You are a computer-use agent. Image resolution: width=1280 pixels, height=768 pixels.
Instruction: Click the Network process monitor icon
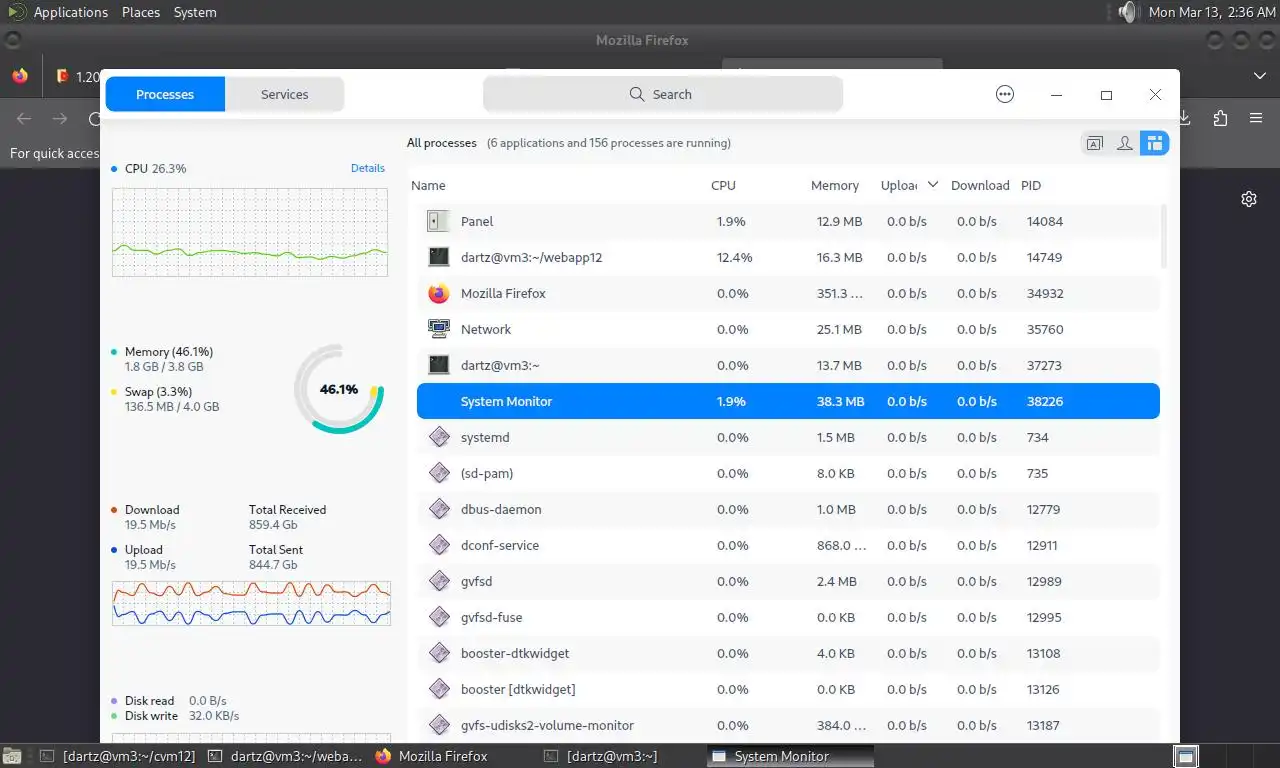pos(438,329)
